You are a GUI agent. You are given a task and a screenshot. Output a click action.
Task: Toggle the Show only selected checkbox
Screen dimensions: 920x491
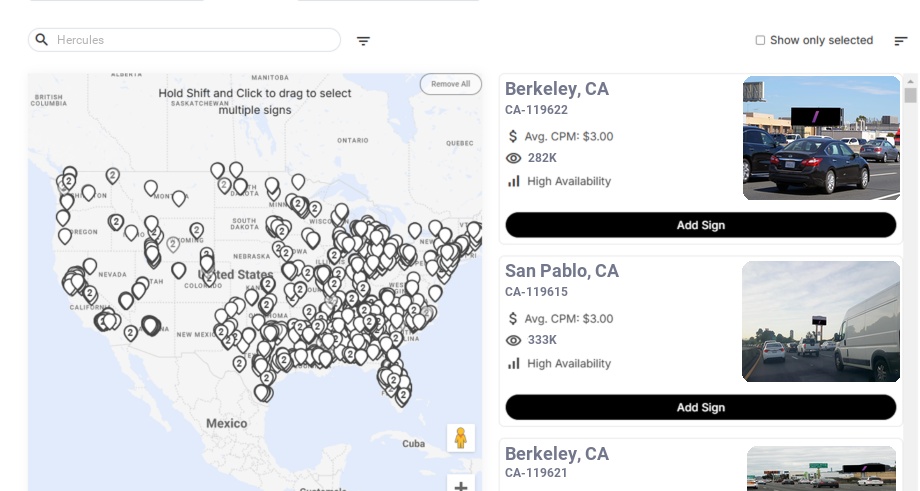tap(760, 41)
